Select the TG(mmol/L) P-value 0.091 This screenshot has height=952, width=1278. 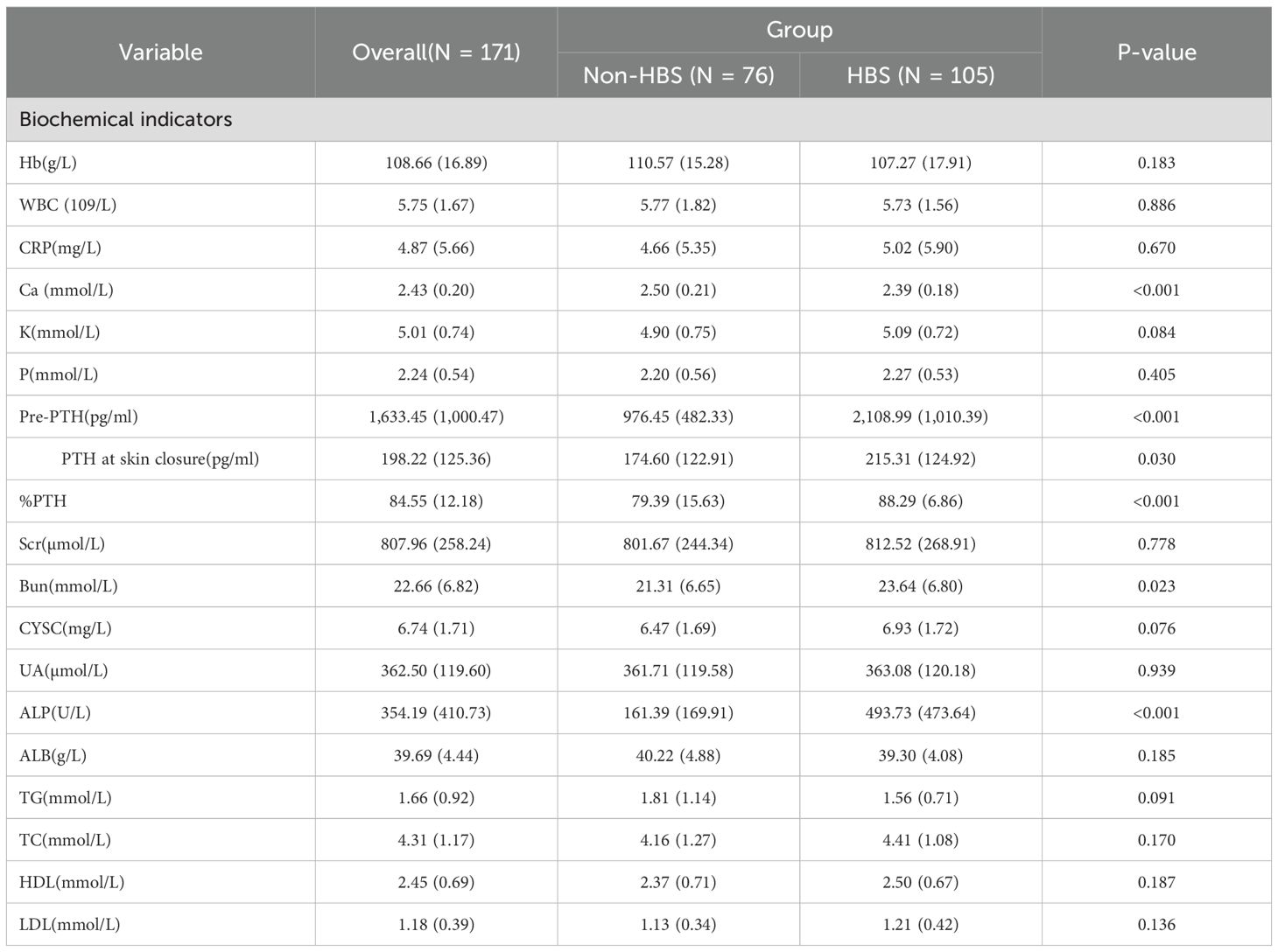coord(1156,797)
